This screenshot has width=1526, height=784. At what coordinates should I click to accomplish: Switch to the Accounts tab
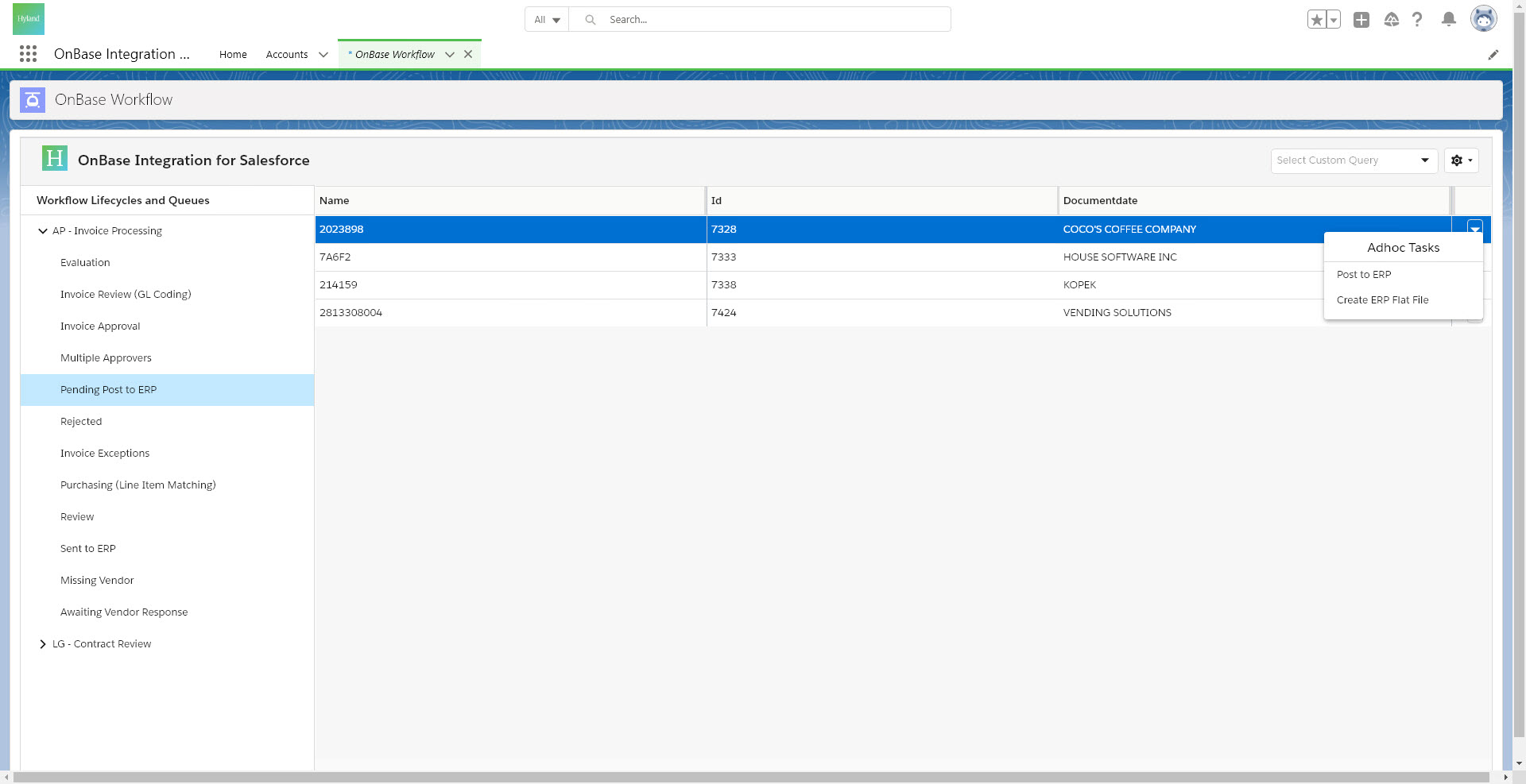(287, 55)
